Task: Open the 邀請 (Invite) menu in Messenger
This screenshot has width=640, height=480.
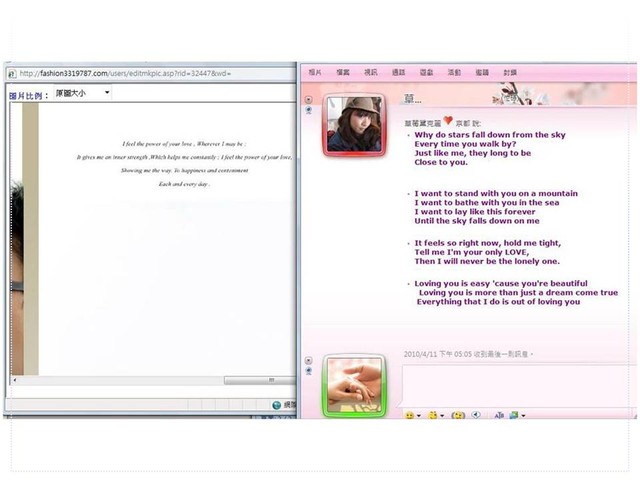Action: click(482, 72)
